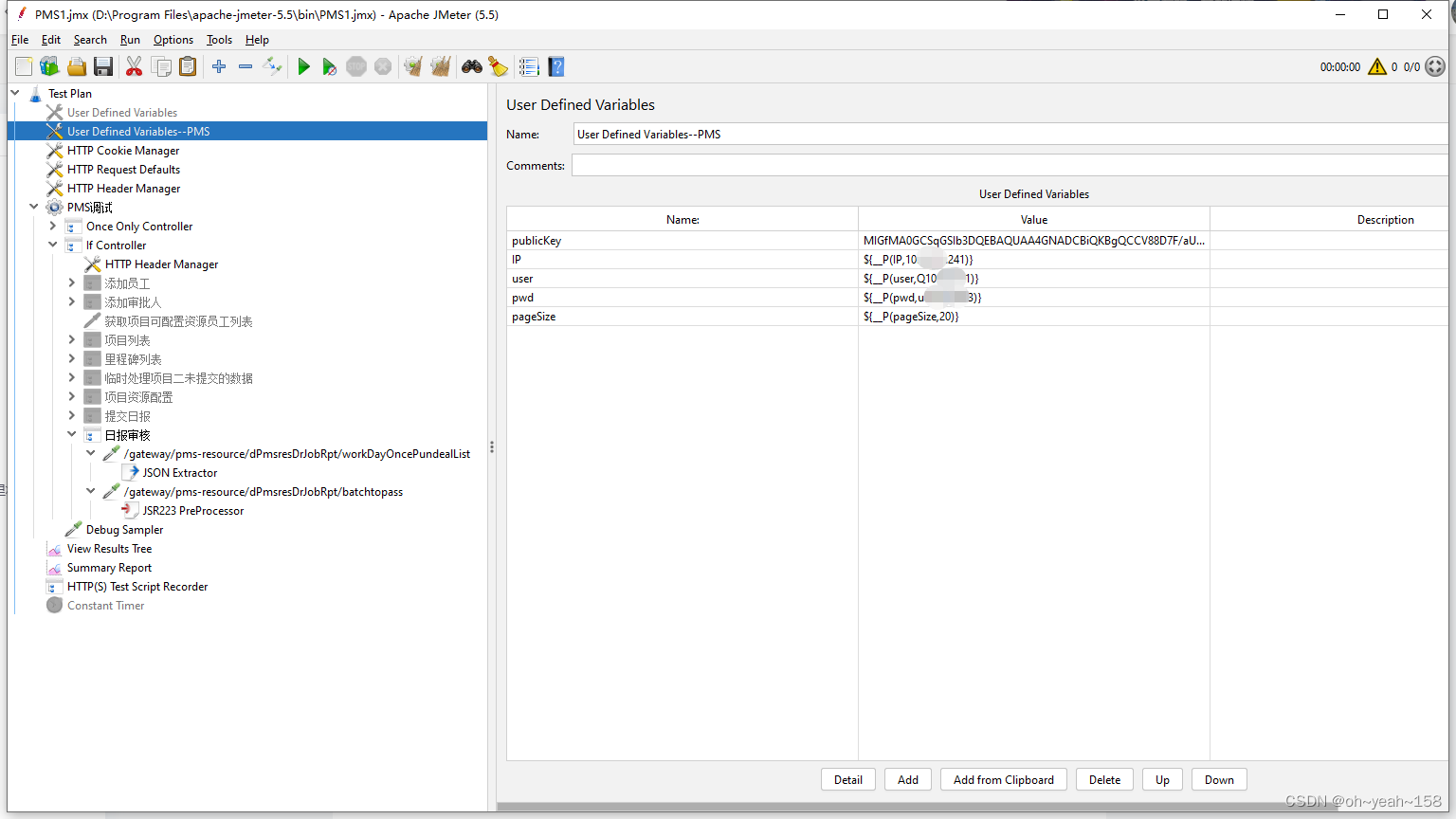The image size is (1456, 819).
Task: Click the Search binoculars icon
Action: point(471,66)
